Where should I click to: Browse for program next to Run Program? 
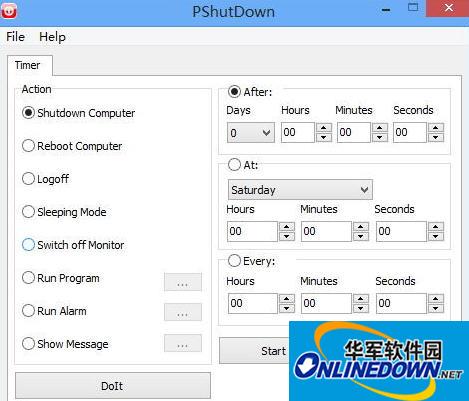[x=183, y=282]
